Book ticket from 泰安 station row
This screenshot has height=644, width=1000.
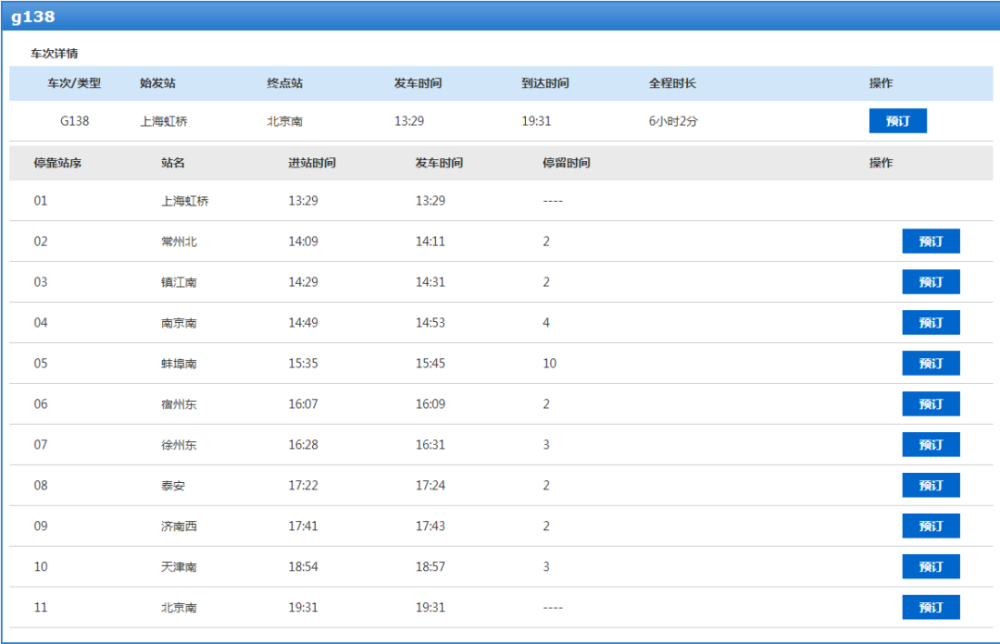coord(930,485)
